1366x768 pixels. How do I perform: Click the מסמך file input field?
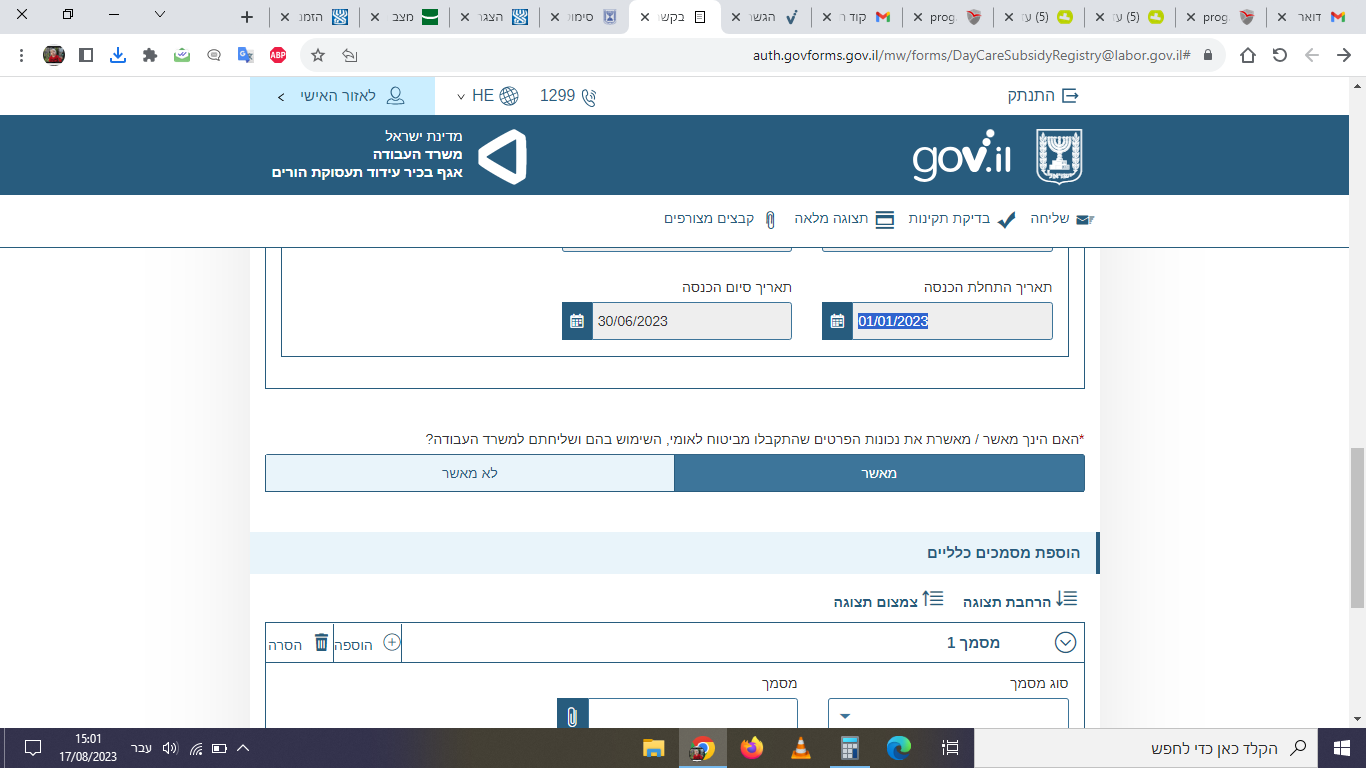point(692,714)
